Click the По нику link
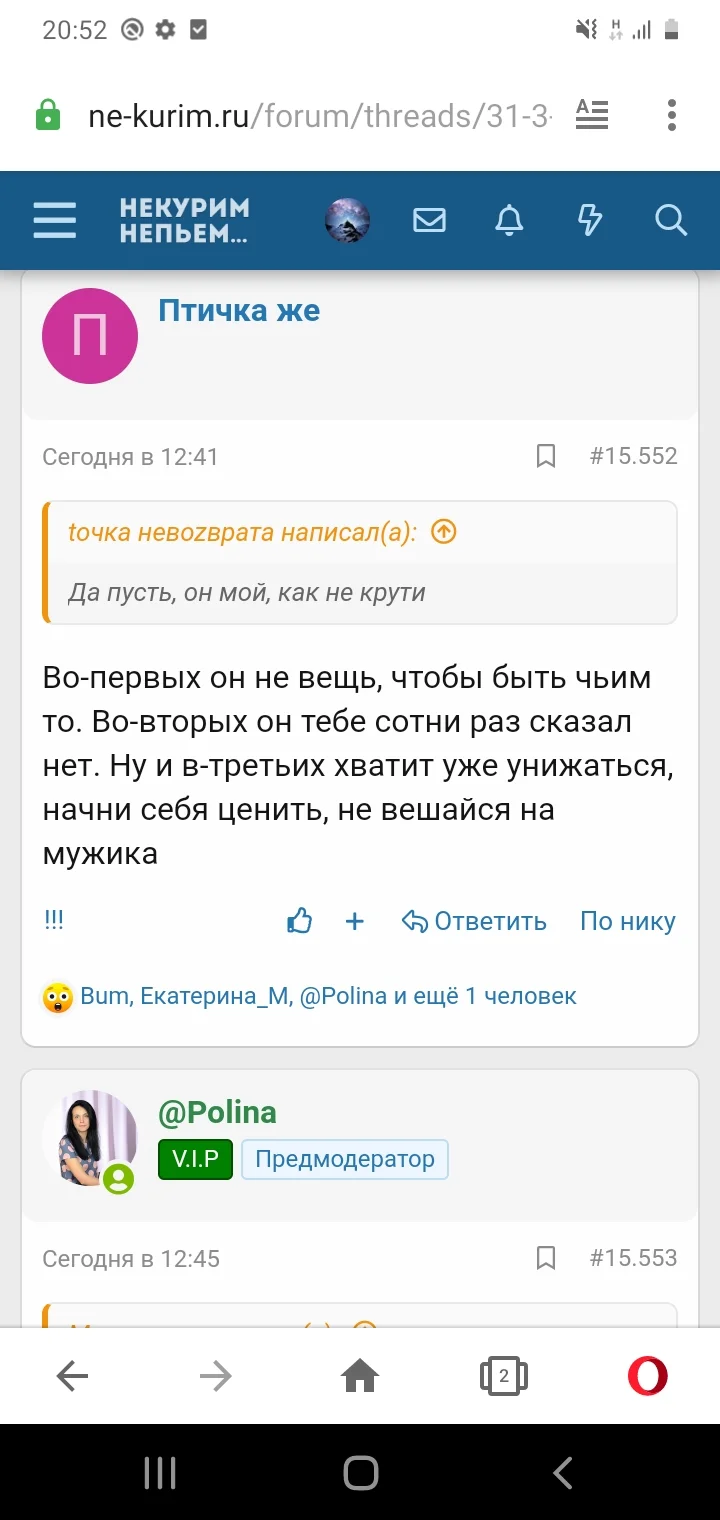 [627, 921]
